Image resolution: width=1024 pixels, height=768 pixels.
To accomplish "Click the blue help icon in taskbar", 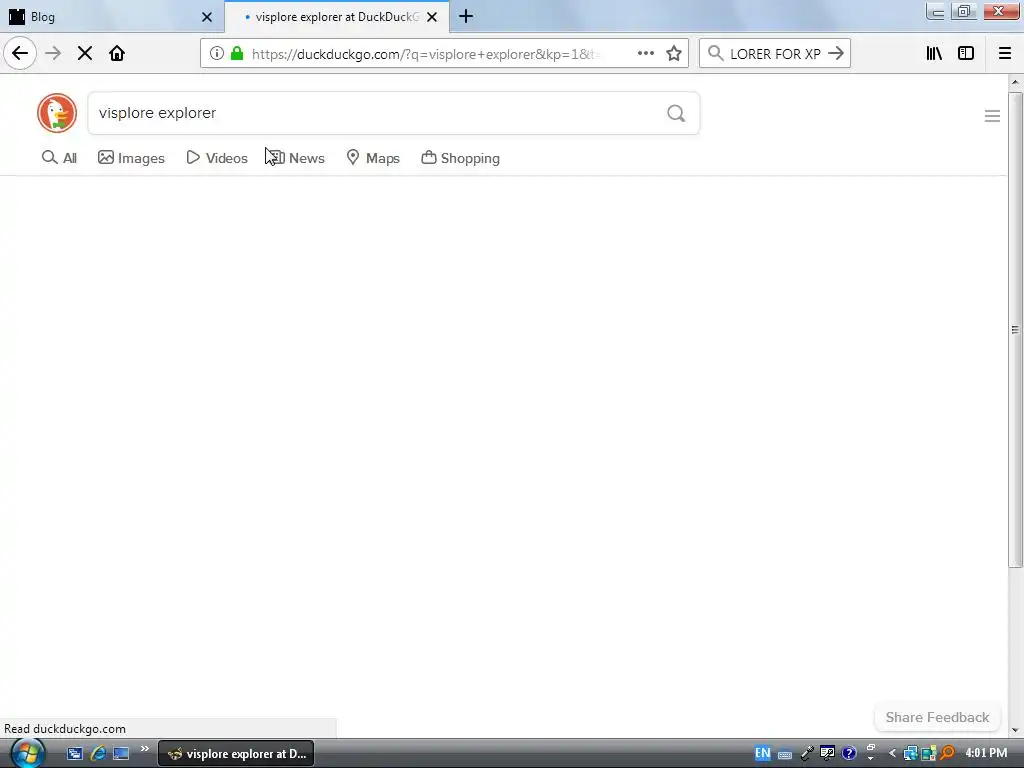I will 849,753.
